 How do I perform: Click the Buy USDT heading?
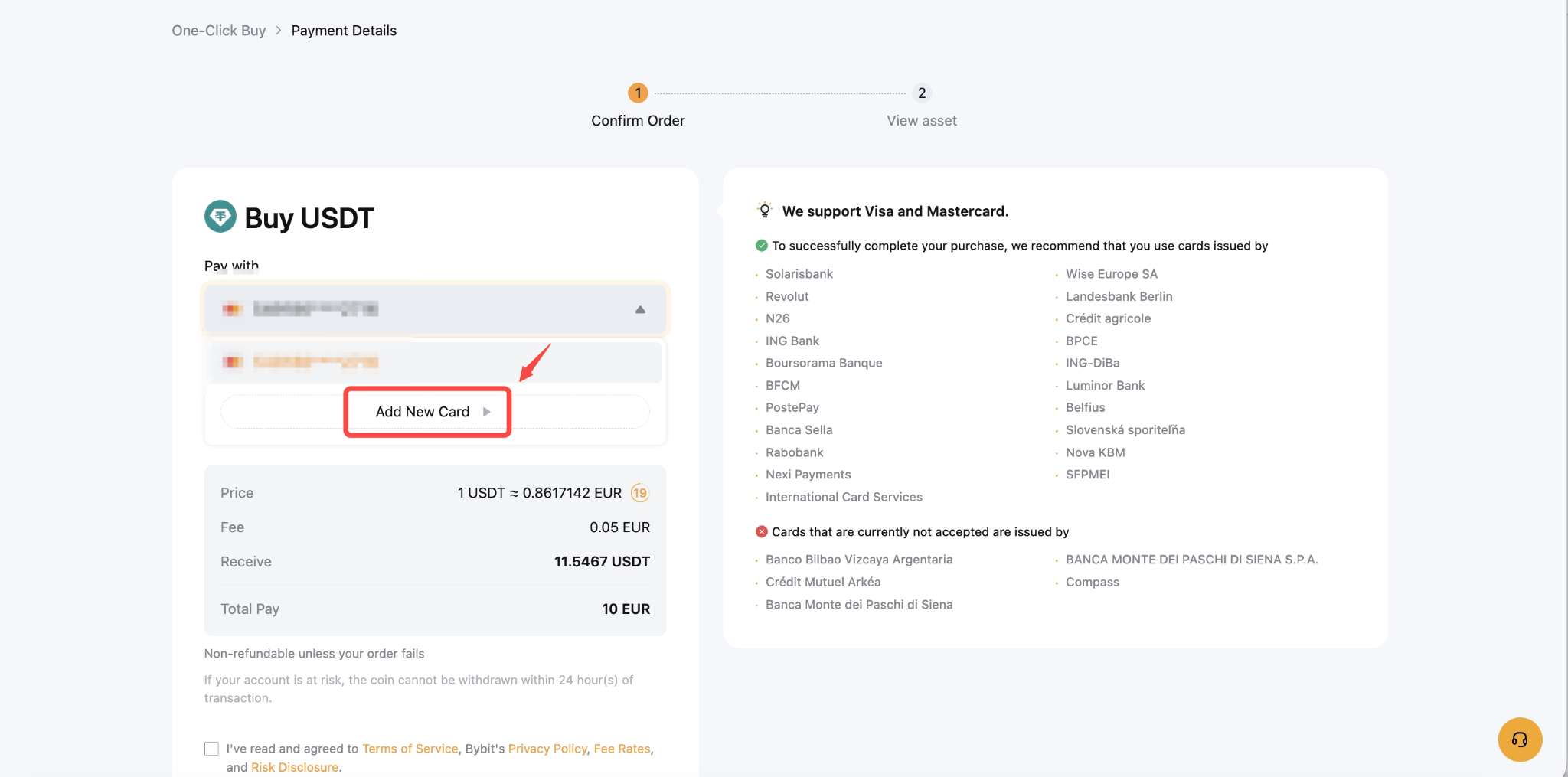coord(309,218)
